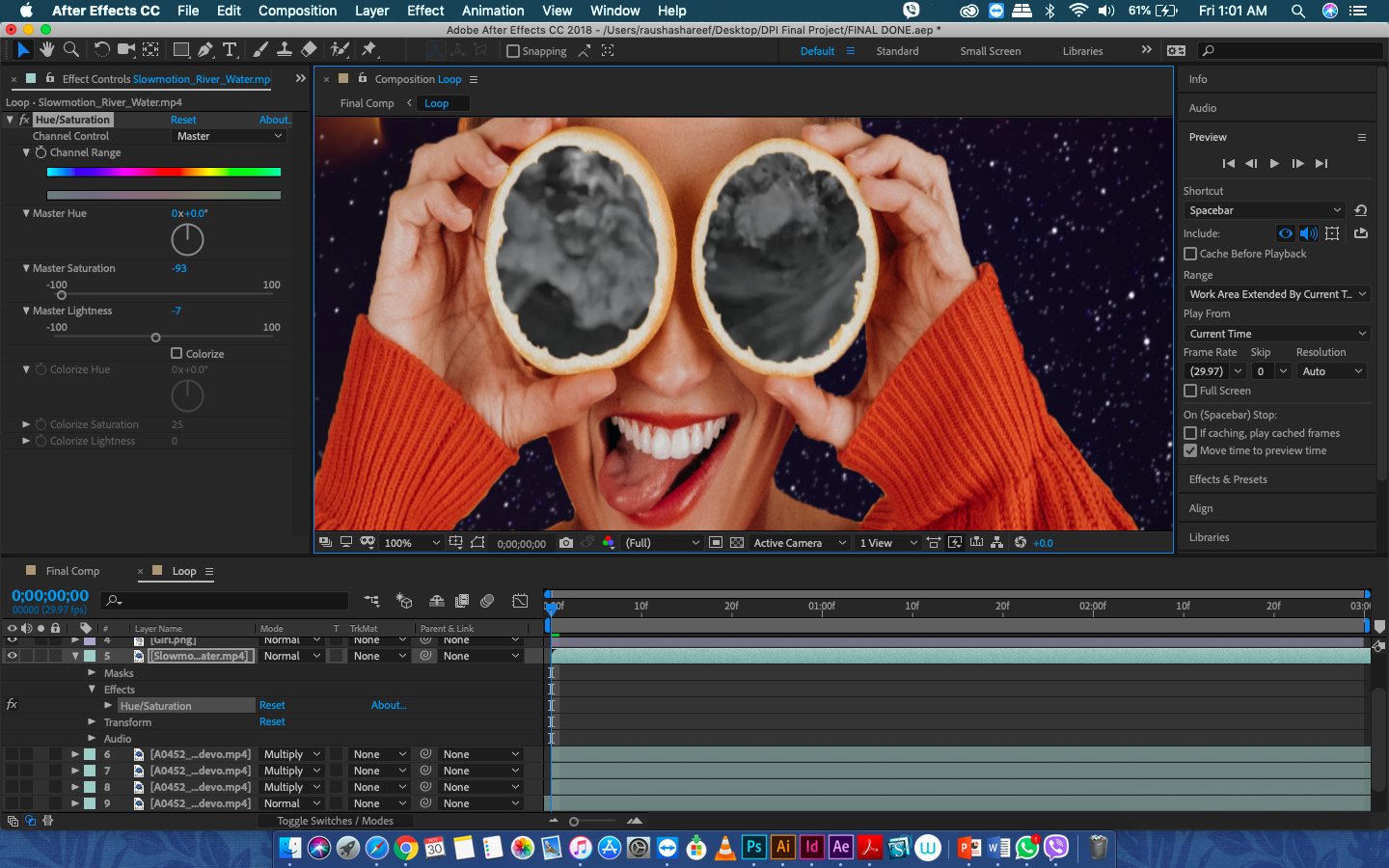This screenshot has height=868, width=1389.
Task: Select the Zoom tool in toolbar
Action: (x=70, y=49)
